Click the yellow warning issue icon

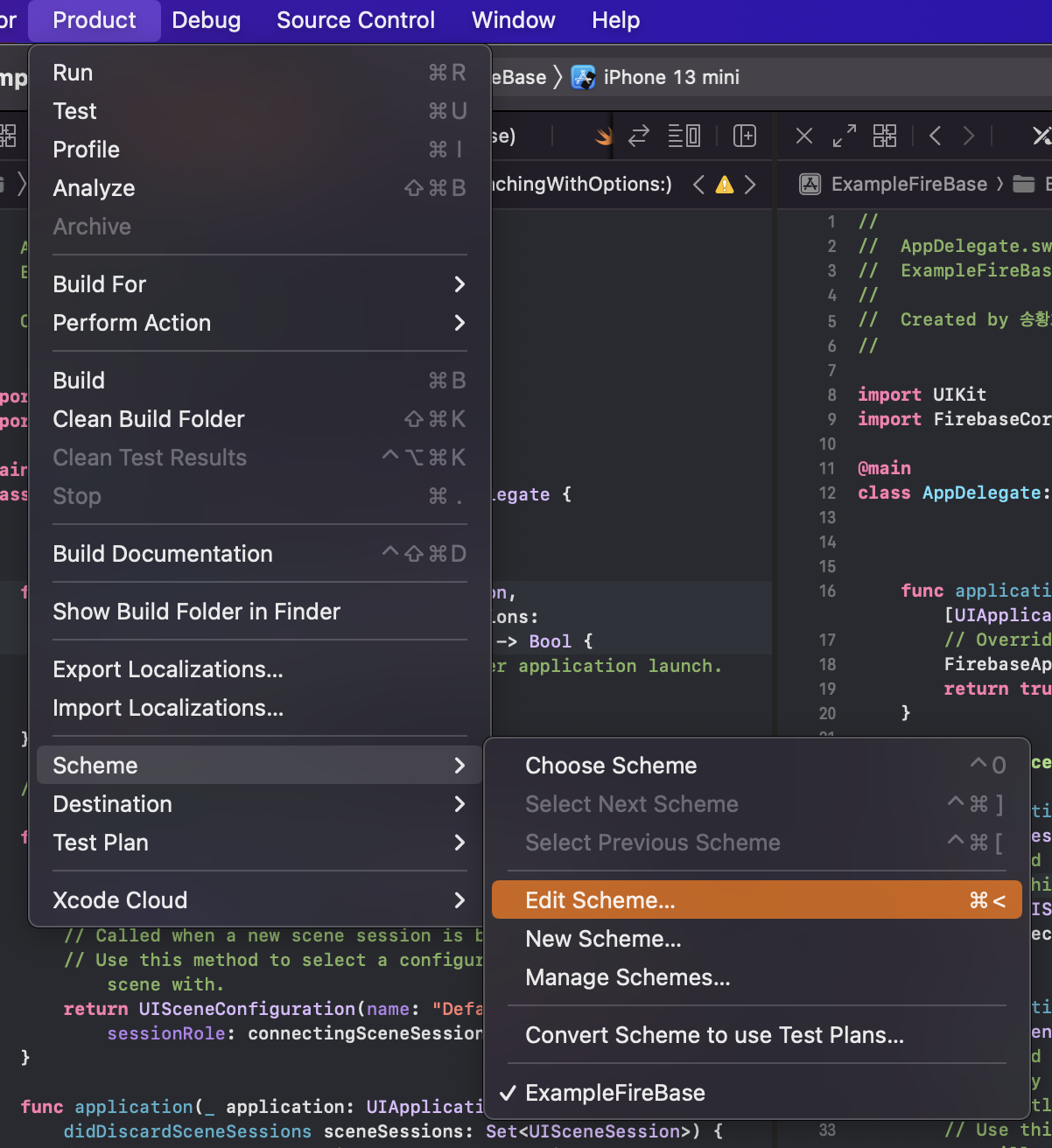pyautogui.click(x=725, y=185)
